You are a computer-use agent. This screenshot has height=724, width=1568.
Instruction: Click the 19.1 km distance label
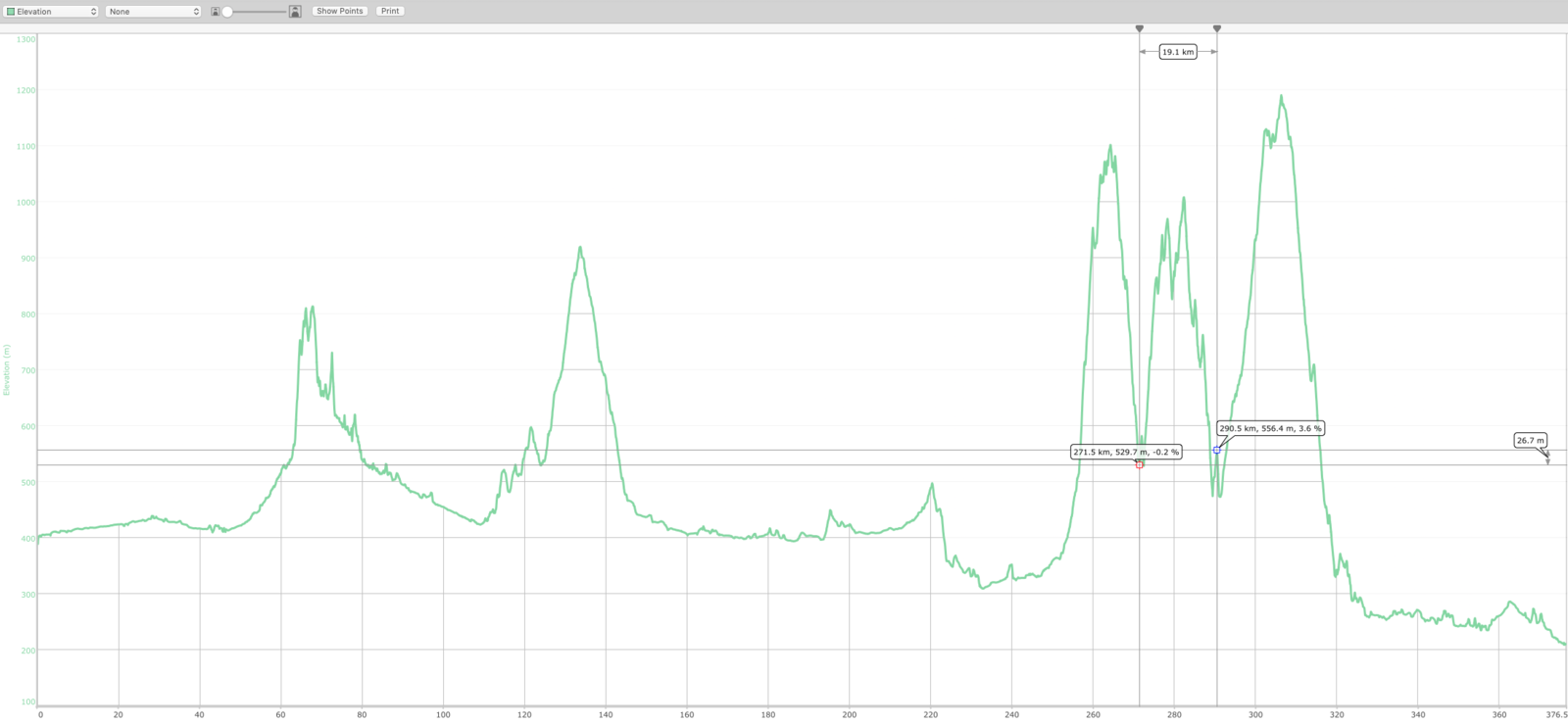click(x=1178, y=52)
